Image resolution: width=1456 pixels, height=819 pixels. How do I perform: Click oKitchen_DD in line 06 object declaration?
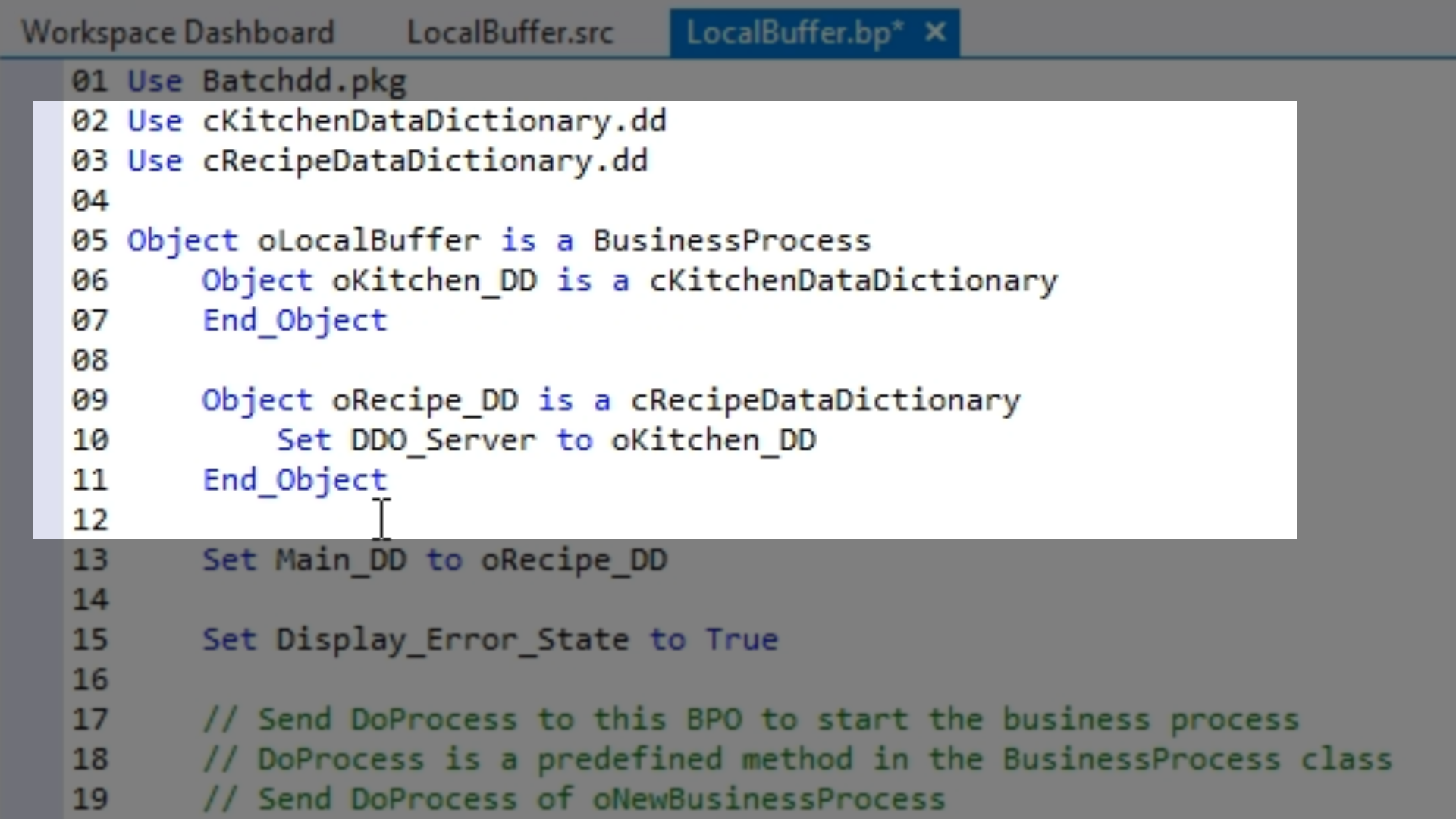[x=435, y=281]
